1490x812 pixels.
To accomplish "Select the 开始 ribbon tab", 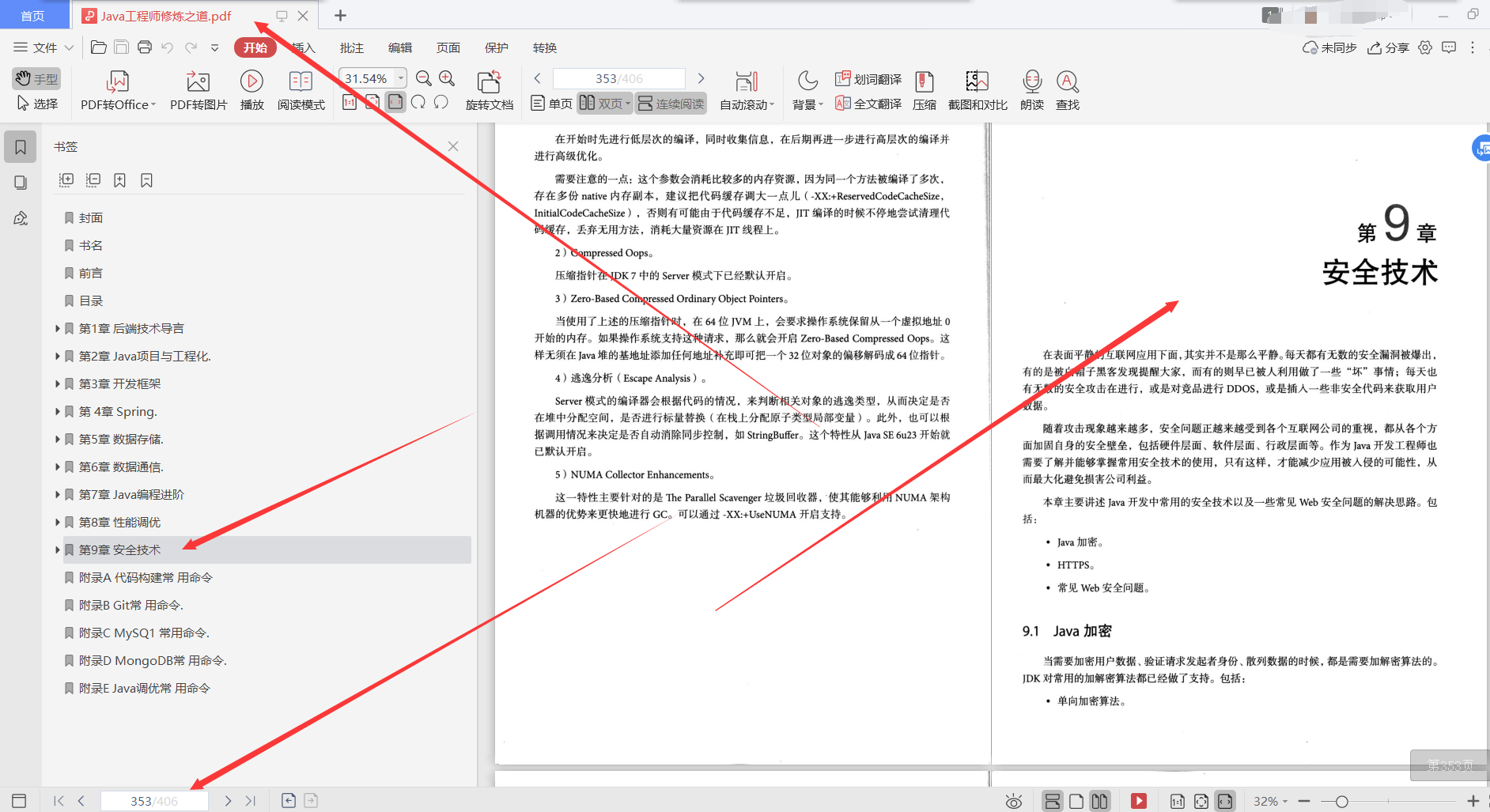I will [x=255, y=47].
